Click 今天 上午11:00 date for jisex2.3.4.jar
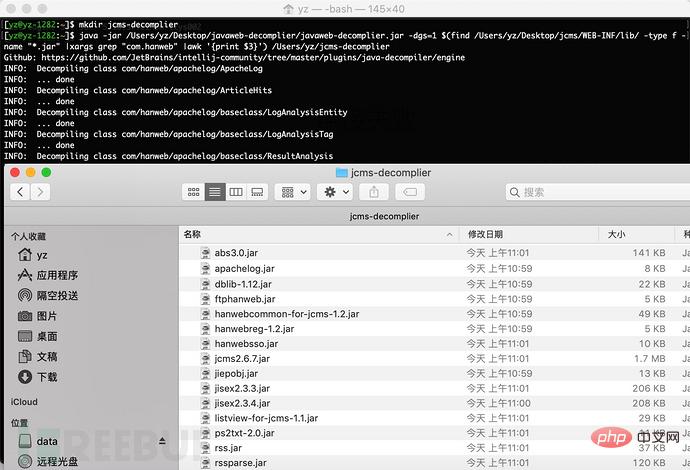This screenshot has width=690, height=470. click(x=499, y=403)
